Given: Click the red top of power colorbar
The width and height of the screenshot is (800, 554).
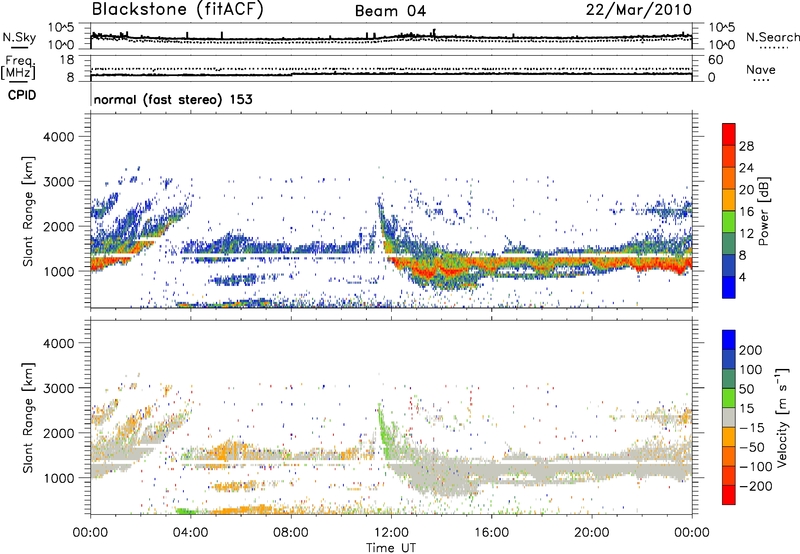Looking at the screenshot, I should pos(729,134).
